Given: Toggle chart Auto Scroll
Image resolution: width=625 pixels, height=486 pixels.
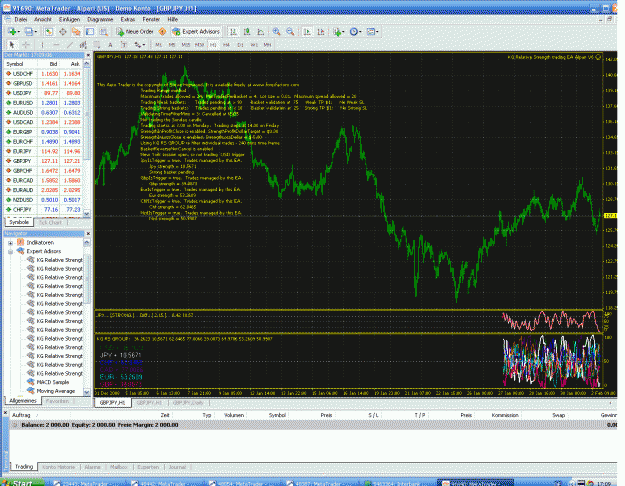Looking at the screenshot, I should [307, 31].
